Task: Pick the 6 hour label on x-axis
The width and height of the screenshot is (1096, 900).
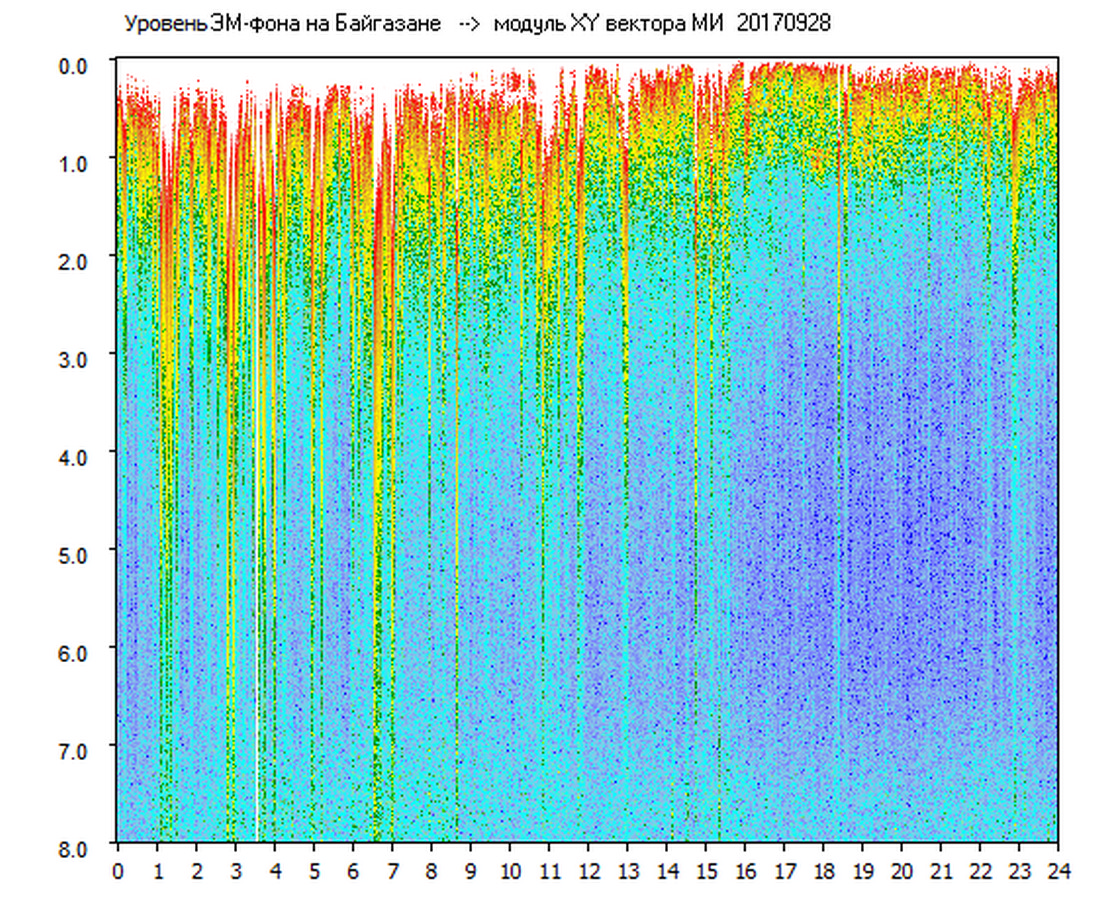Action: [353, 870]
